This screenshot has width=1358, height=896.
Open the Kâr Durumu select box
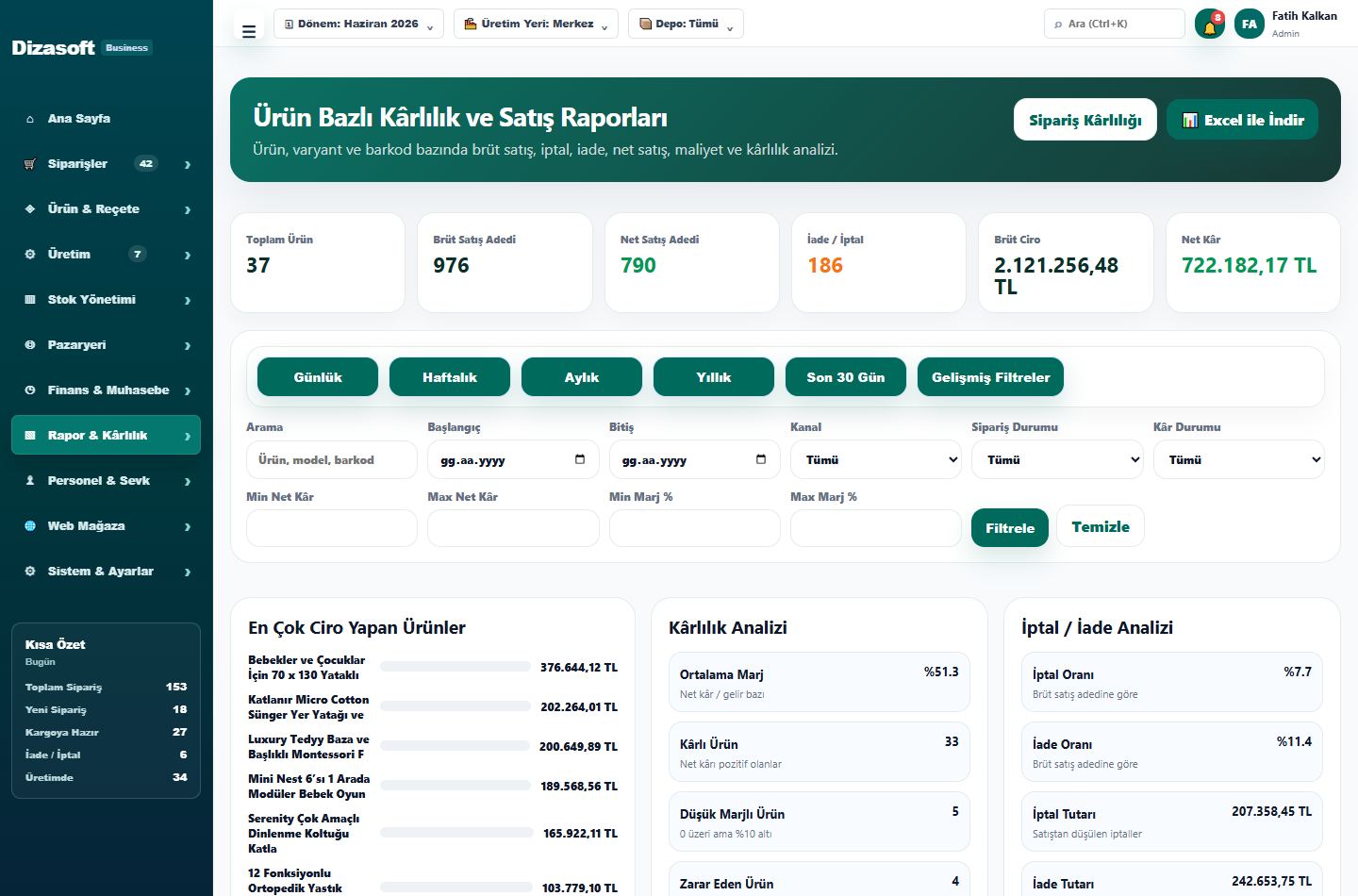click(x=1238, y=459)
